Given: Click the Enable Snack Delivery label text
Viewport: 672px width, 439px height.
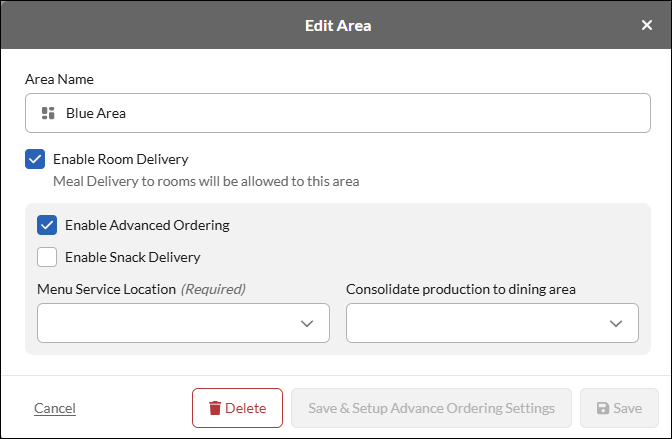Looking at the screenshot, I should 133,257.
